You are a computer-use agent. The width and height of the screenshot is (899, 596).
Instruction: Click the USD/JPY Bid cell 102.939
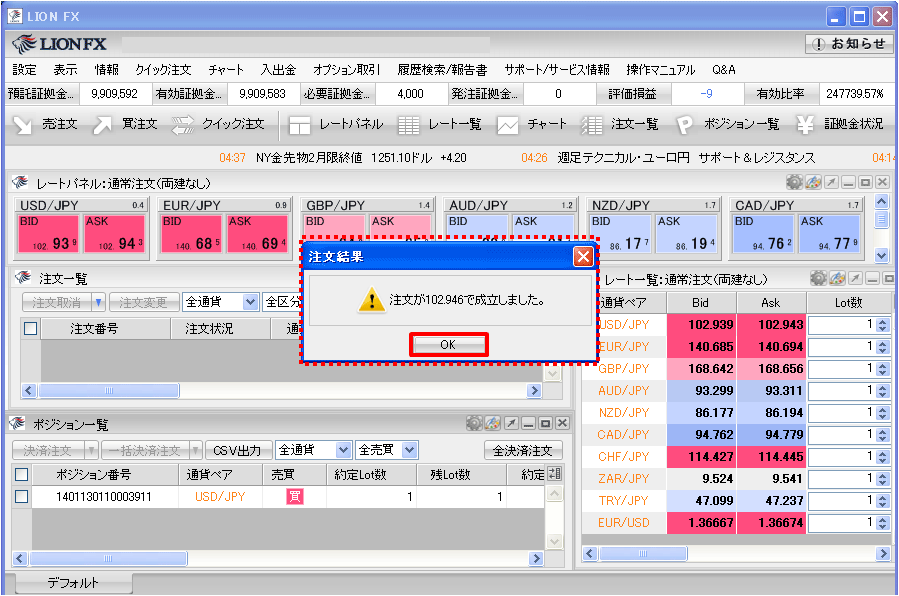(702, 325)
